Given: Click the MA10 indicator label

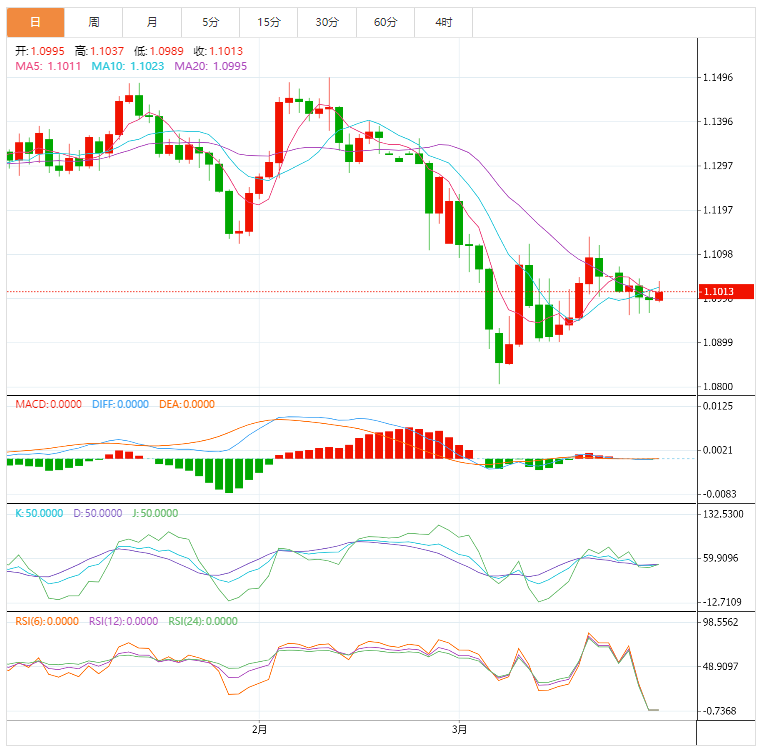Looking at the screenshot, I should tap(128, 66).
